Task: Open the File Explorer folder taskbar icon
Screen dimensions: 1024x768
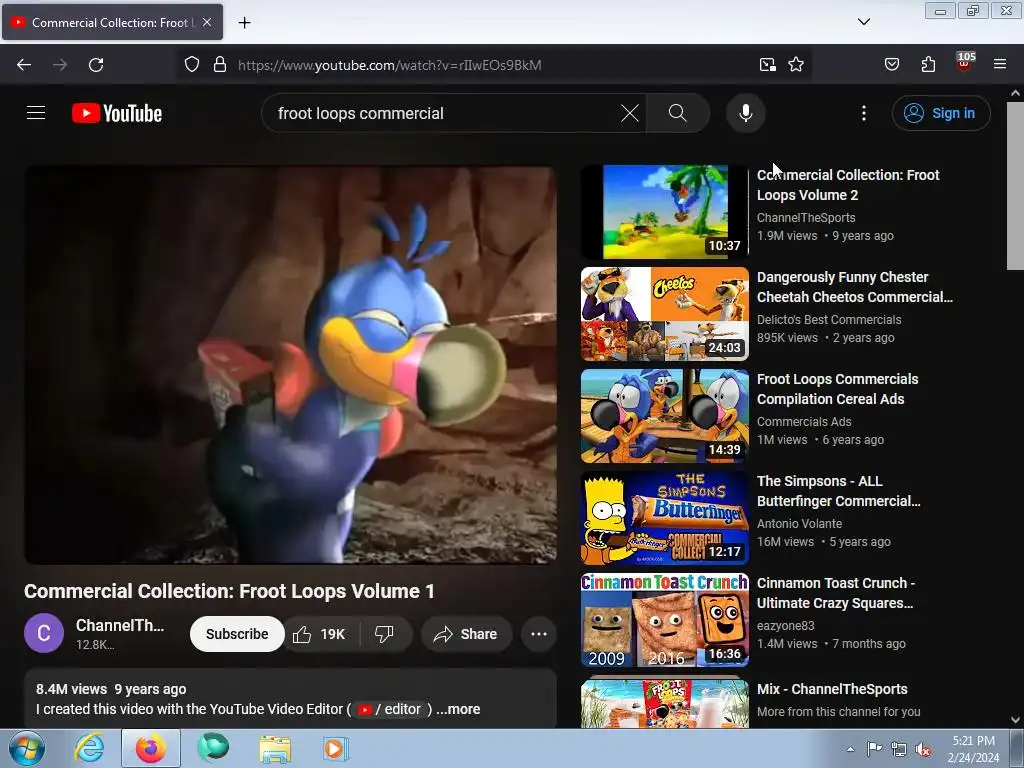Action: pyautogui.click(x=275, y=748)
